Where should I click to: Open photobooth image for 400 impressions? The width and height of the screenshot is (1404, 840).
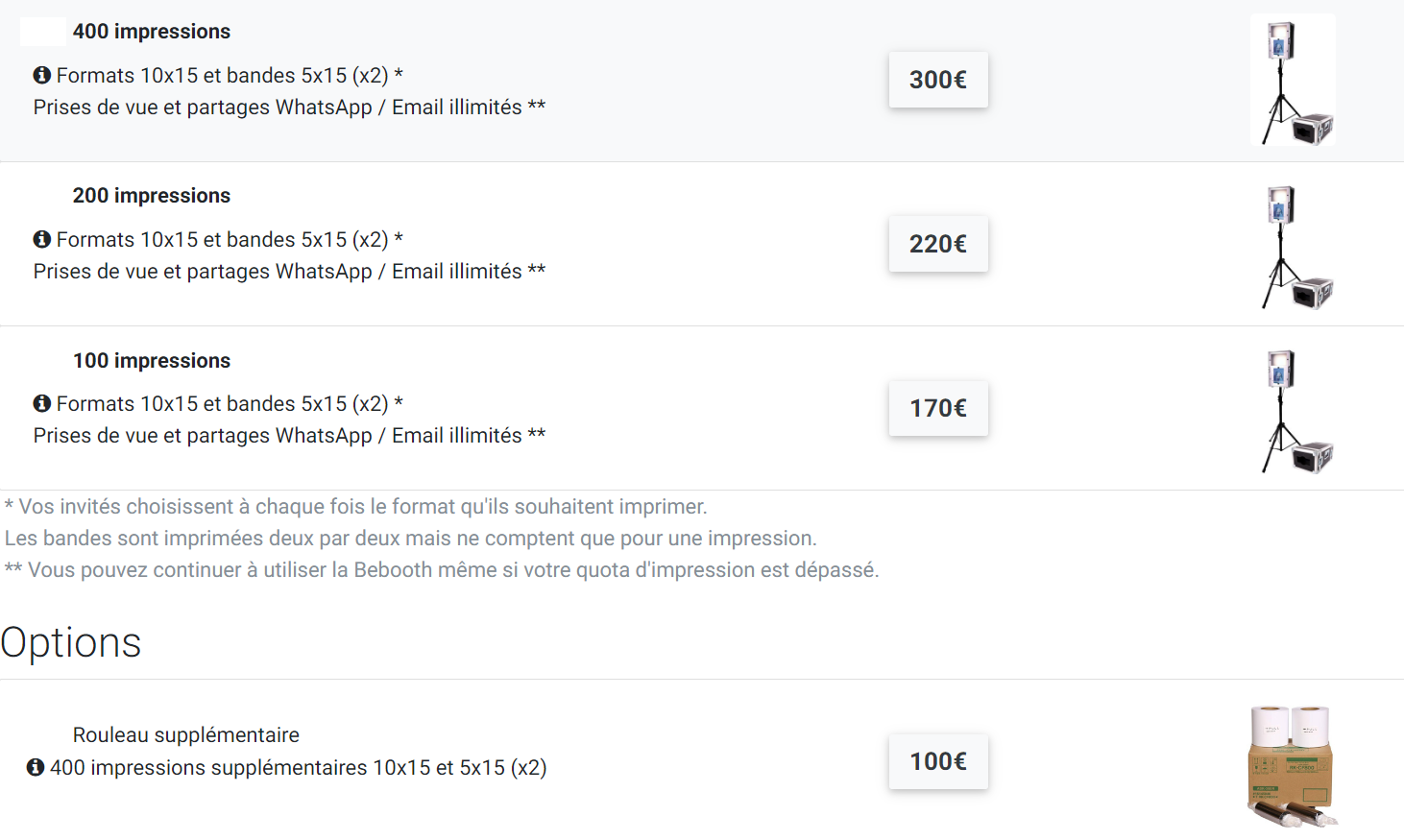pos(1293,80)
